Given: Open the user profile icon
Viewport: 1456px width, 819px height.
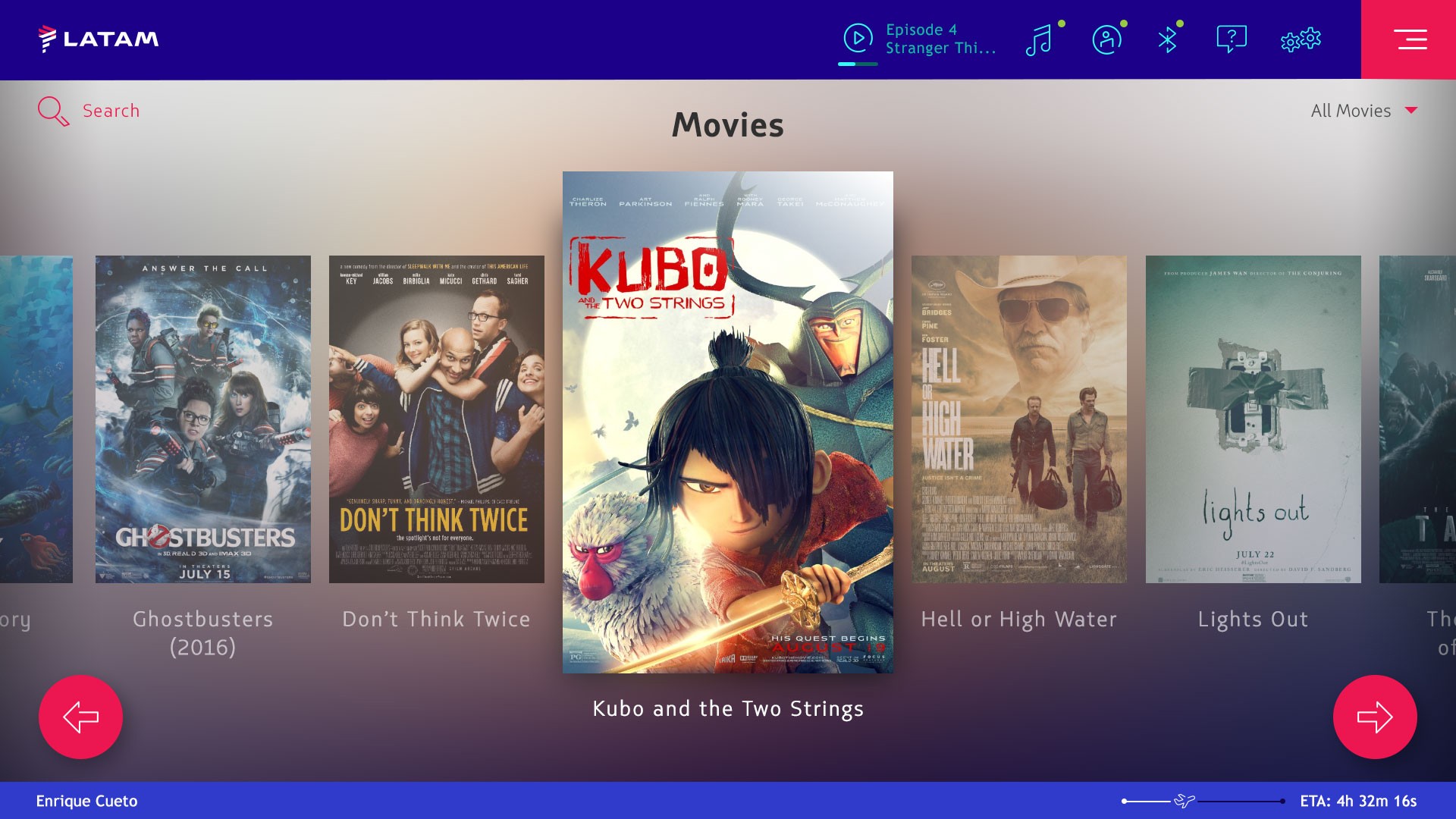Looking at the screenshot, I should coord(1106,39).
